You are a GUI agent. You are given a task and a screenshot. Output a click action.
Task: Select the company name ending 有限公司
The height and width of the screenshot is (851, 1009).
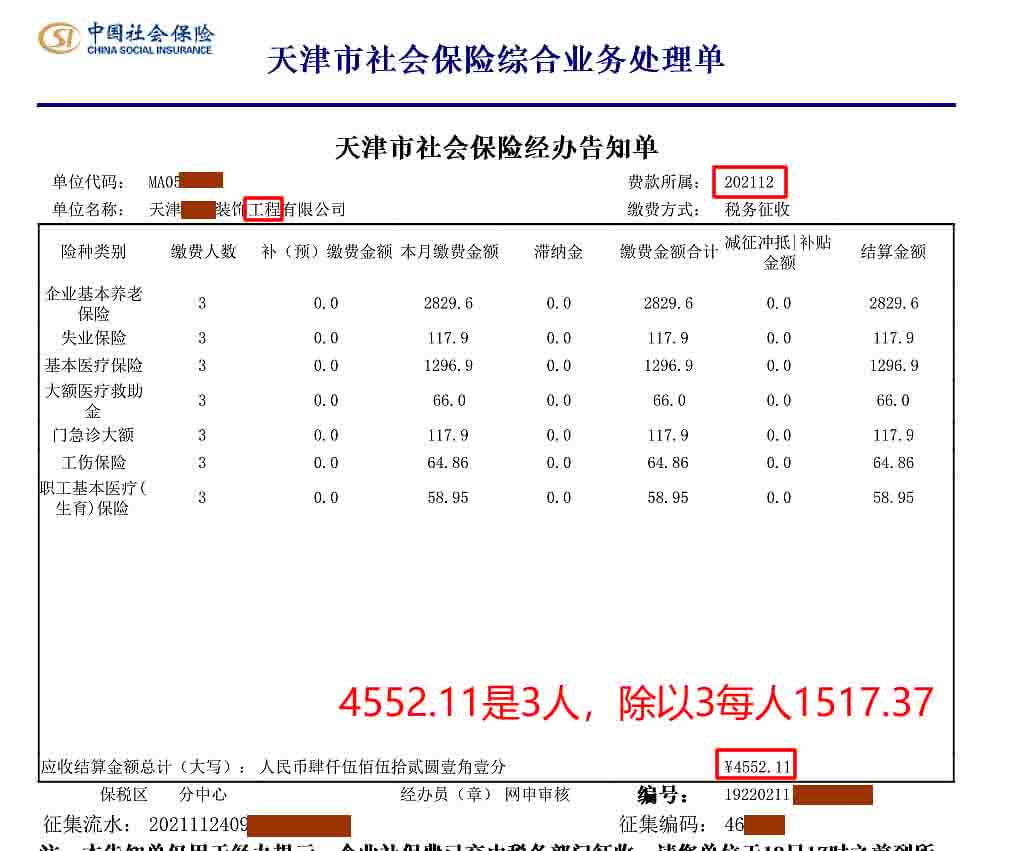pyautogui.click(x=247, y=209)
